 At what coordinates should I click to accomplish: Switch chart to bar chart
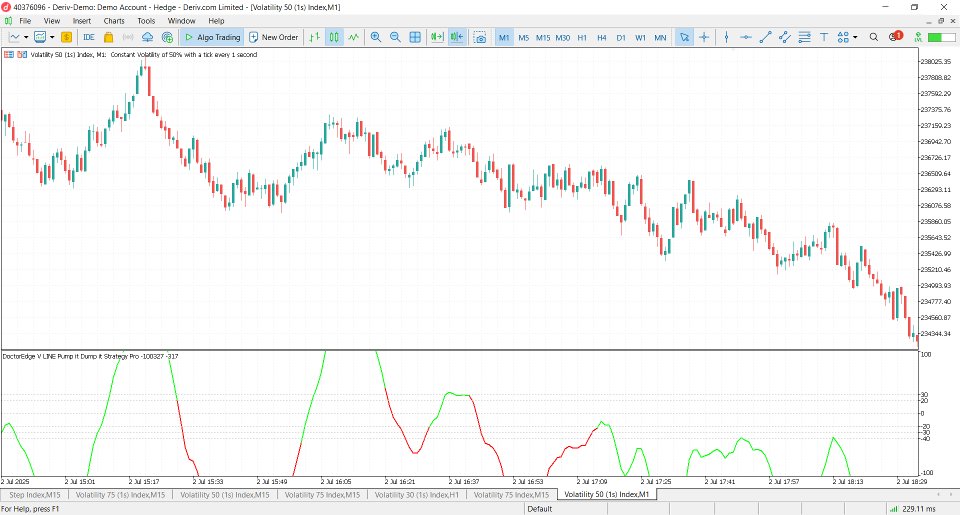(315, 37)
